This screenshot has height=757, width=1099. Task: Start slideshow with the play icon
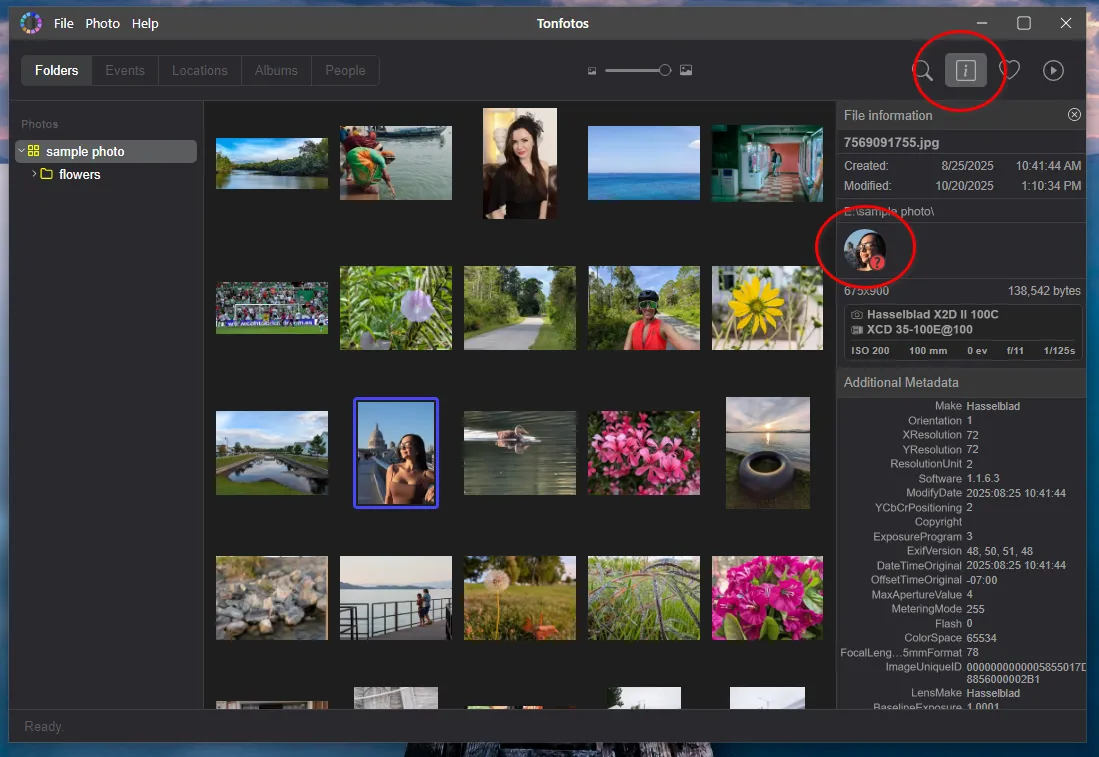tap(1053, 70)
